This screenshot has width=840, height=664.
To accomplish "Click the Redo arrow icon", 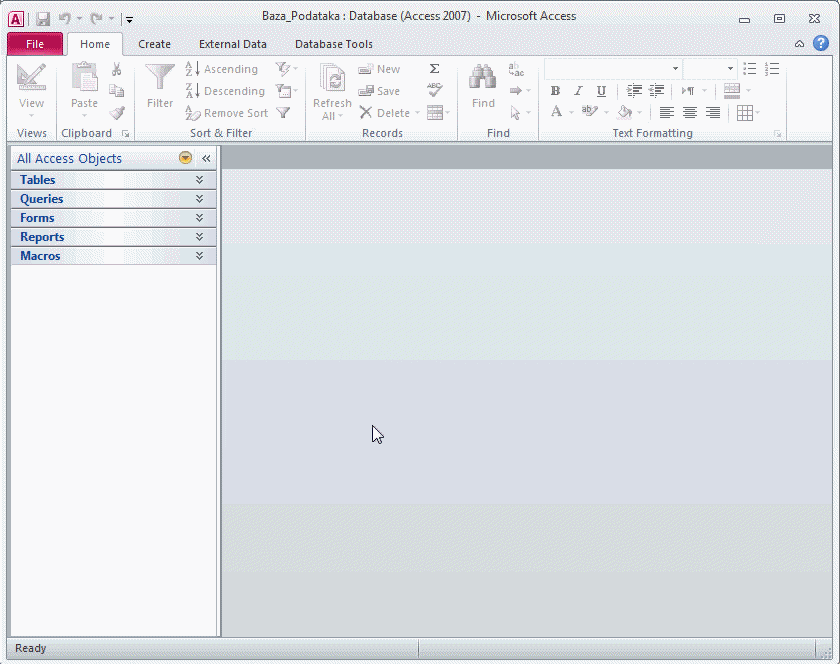I will 96,19.
